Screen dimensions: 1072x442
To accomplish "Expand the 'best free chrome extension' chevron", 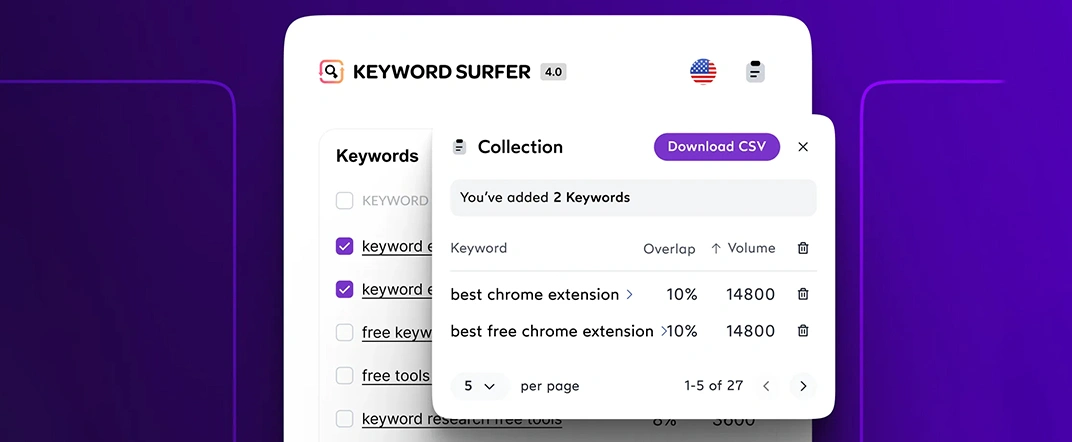I will [662, 331].
